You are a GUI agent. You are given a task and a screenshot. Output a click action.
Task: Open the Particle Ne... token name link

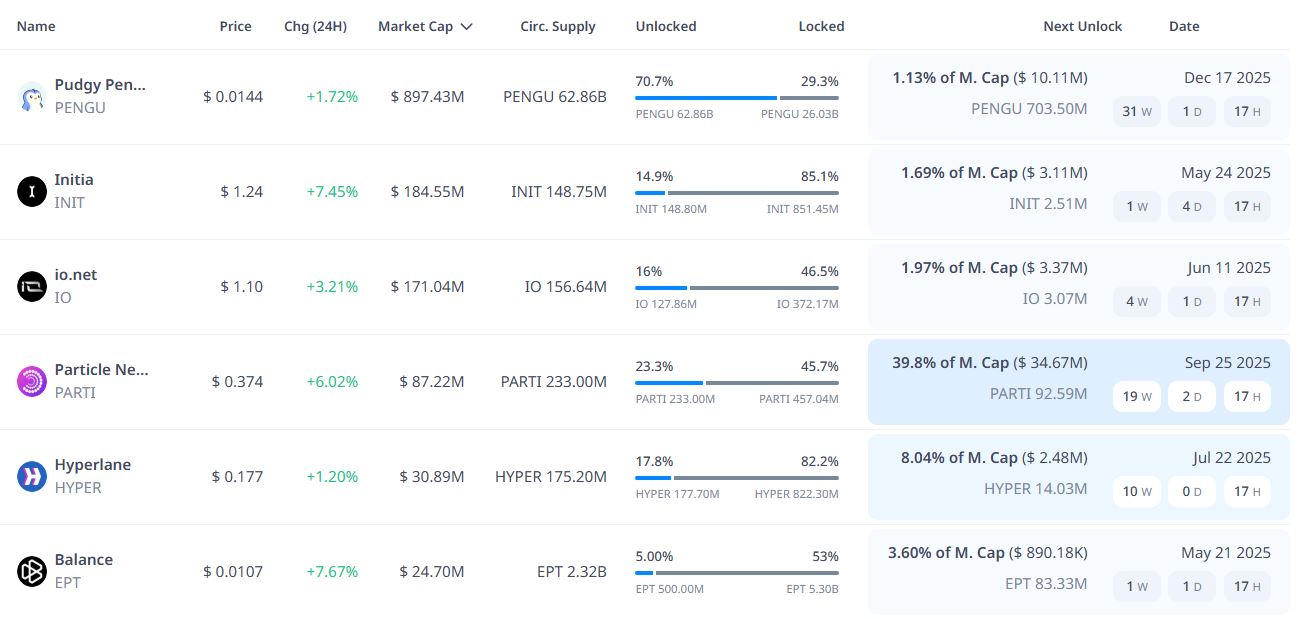click(101, 369)
